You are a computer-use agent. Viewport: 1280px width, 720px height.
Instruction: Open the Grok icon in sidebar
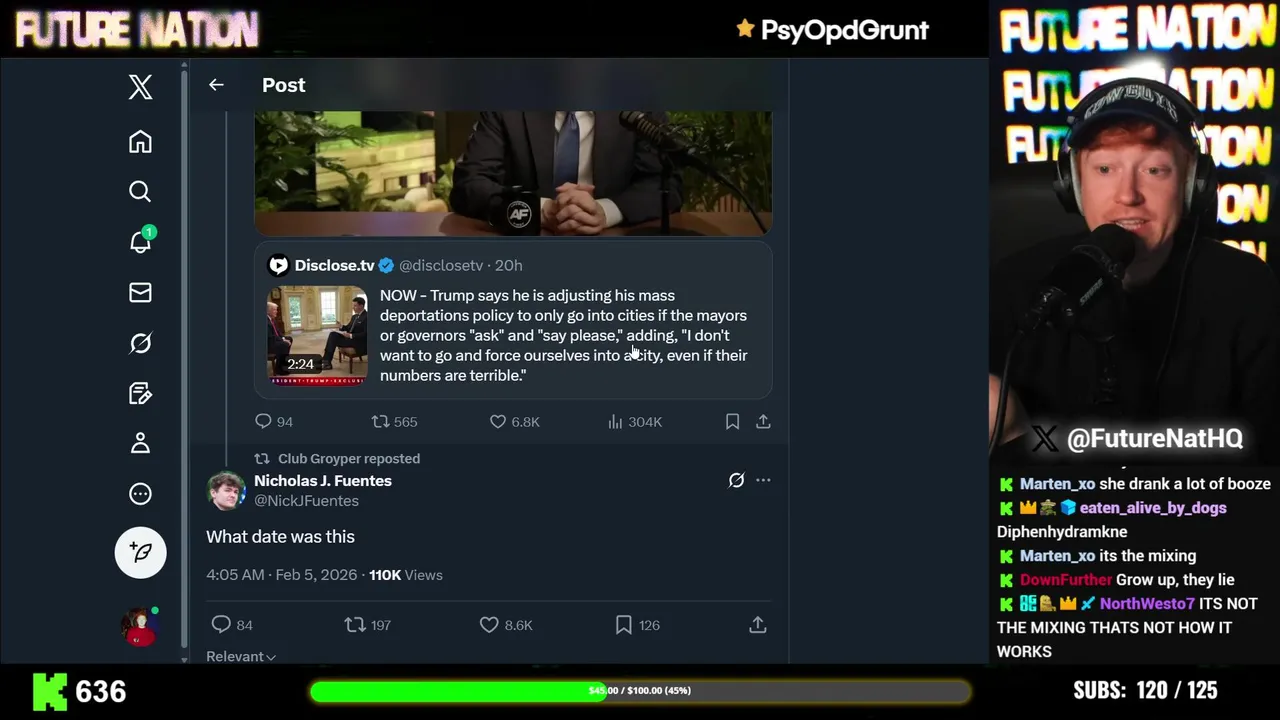point(140,343)
